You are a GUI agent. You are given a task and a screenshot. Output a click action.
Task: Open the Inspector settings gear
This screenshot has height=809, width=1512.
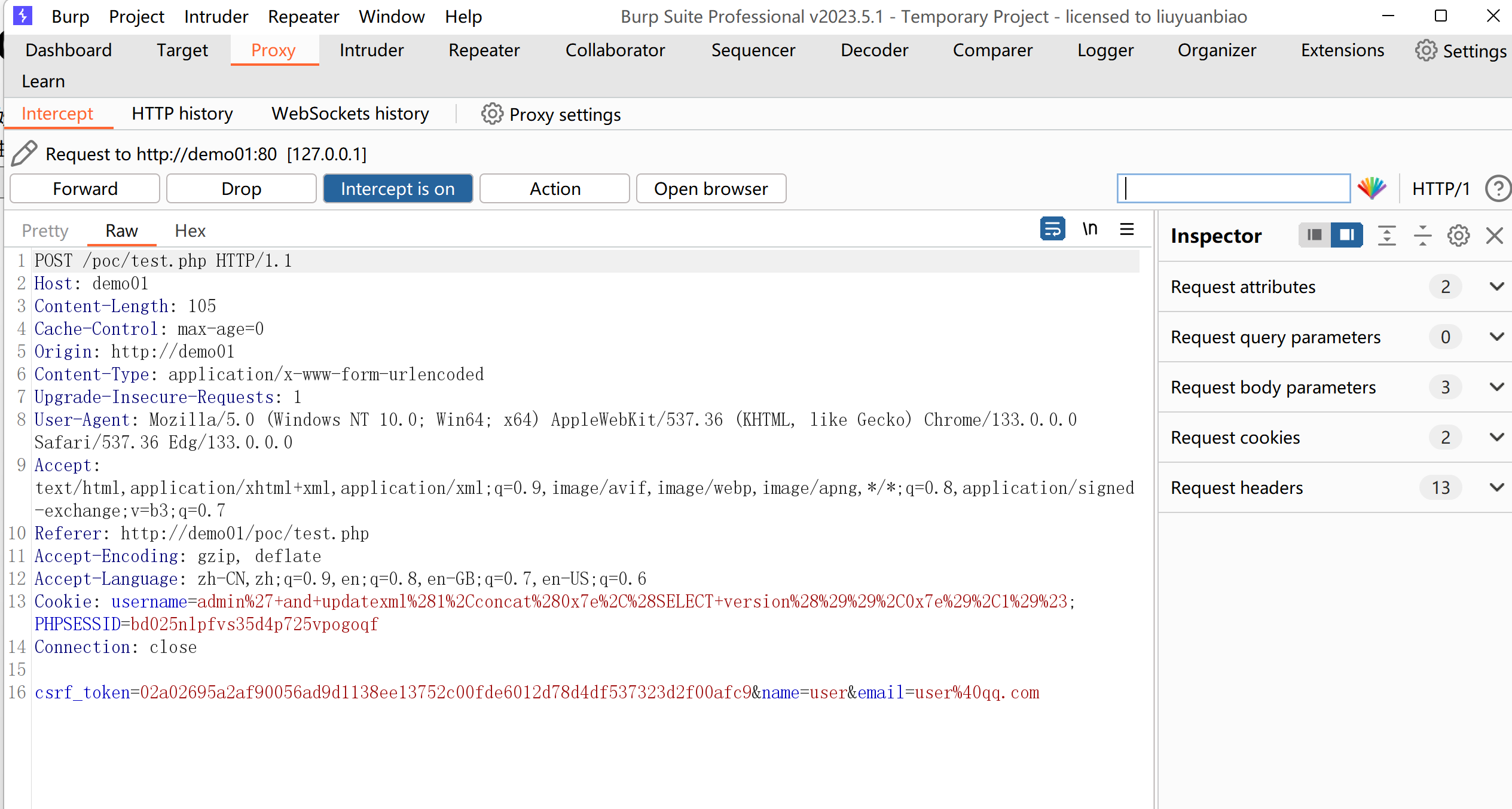click(x=1459, y=236)
